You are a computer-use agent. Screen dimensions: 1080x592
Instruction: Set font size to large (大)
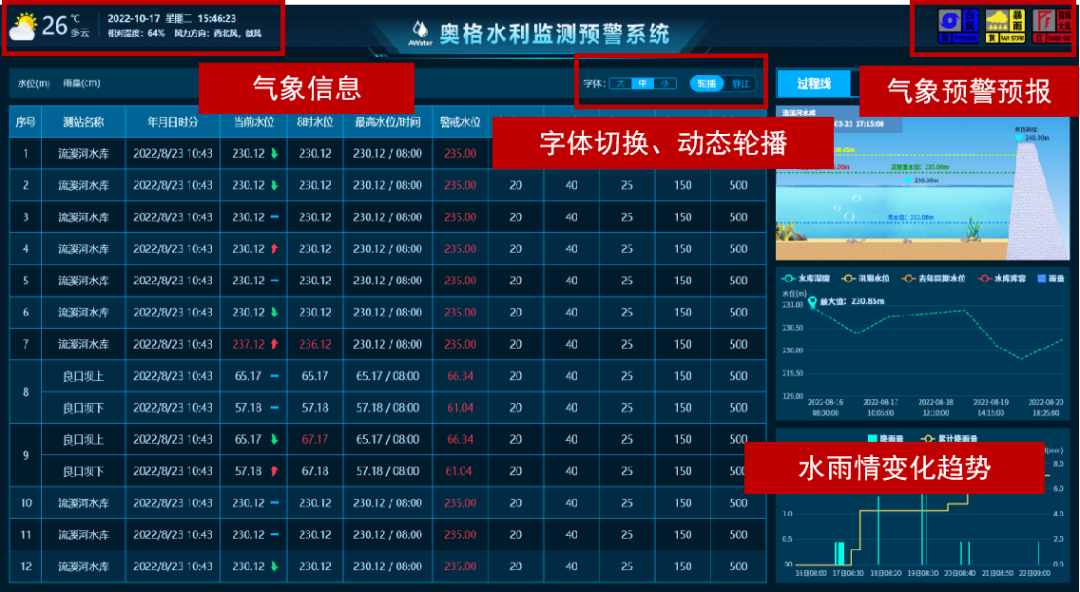[x=620, y=84]
